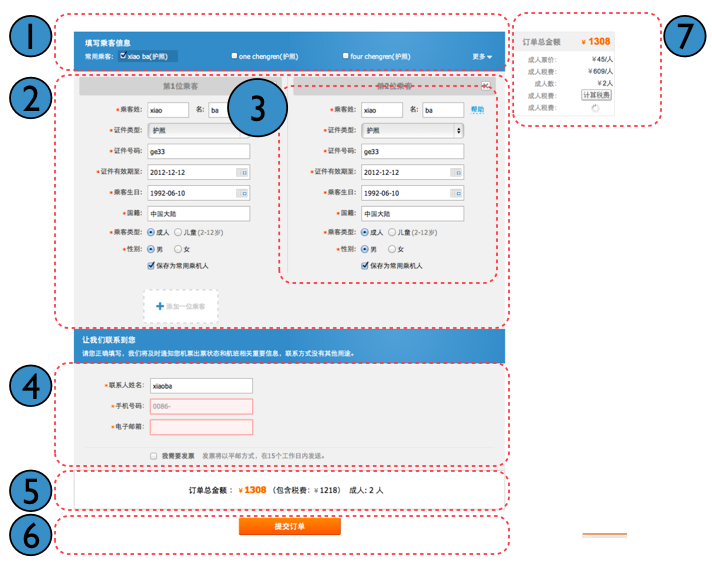Screen dimensions: 712x569
Task: Click the 手机号码 phone number field
Action: coord(200,406)
